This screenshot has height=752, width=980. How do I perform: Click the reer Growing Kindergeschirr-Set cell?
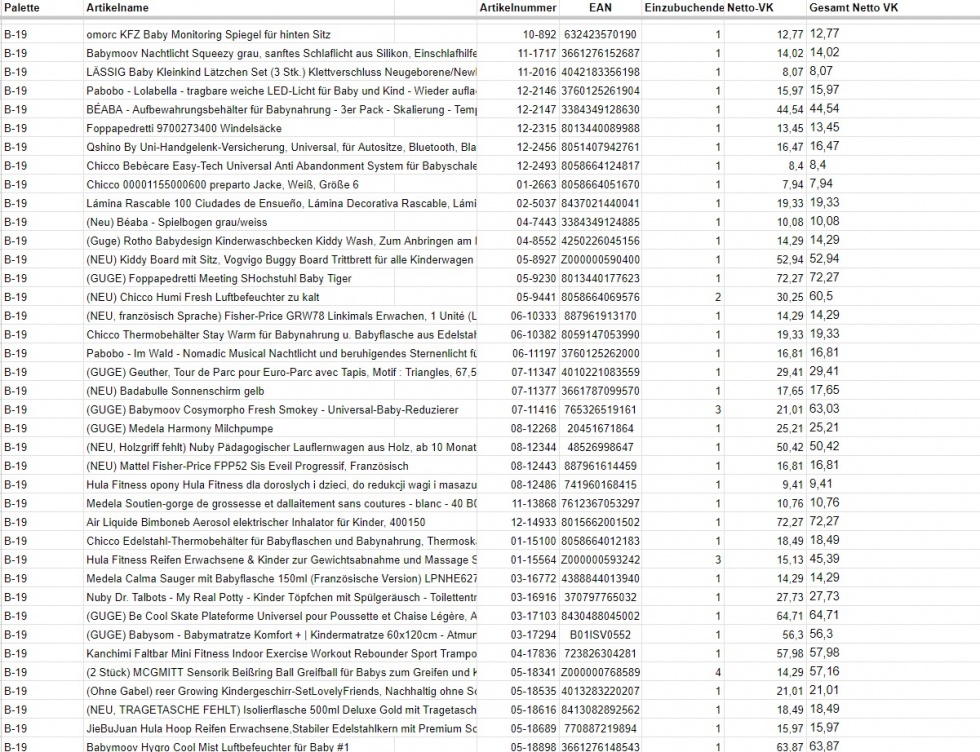(281, 691)
